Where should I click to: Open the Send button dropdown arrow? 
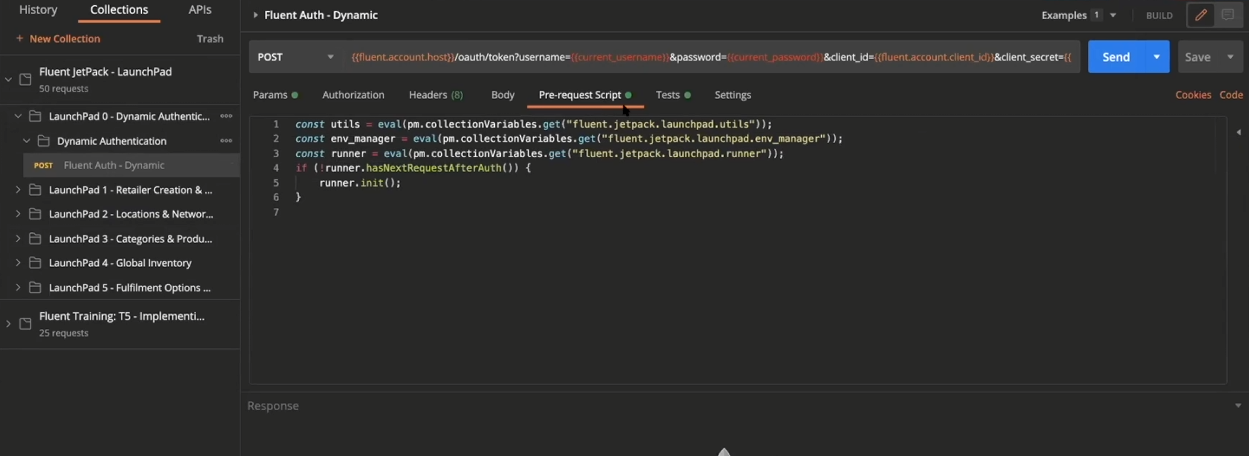(x=1156, y=57)
